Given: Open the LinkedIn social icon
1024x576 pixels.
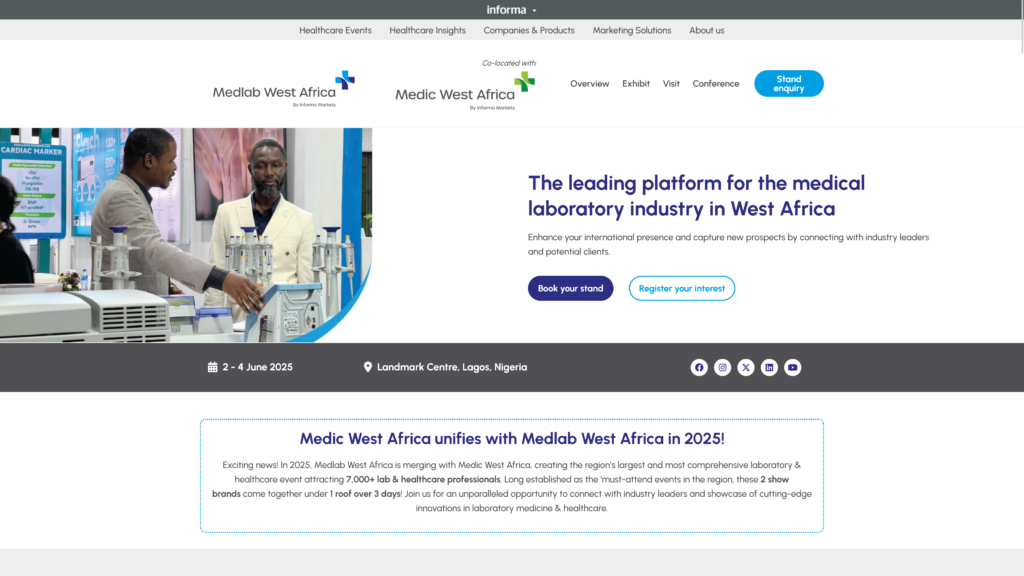Looking at the screenshot, I should [769, 368].
